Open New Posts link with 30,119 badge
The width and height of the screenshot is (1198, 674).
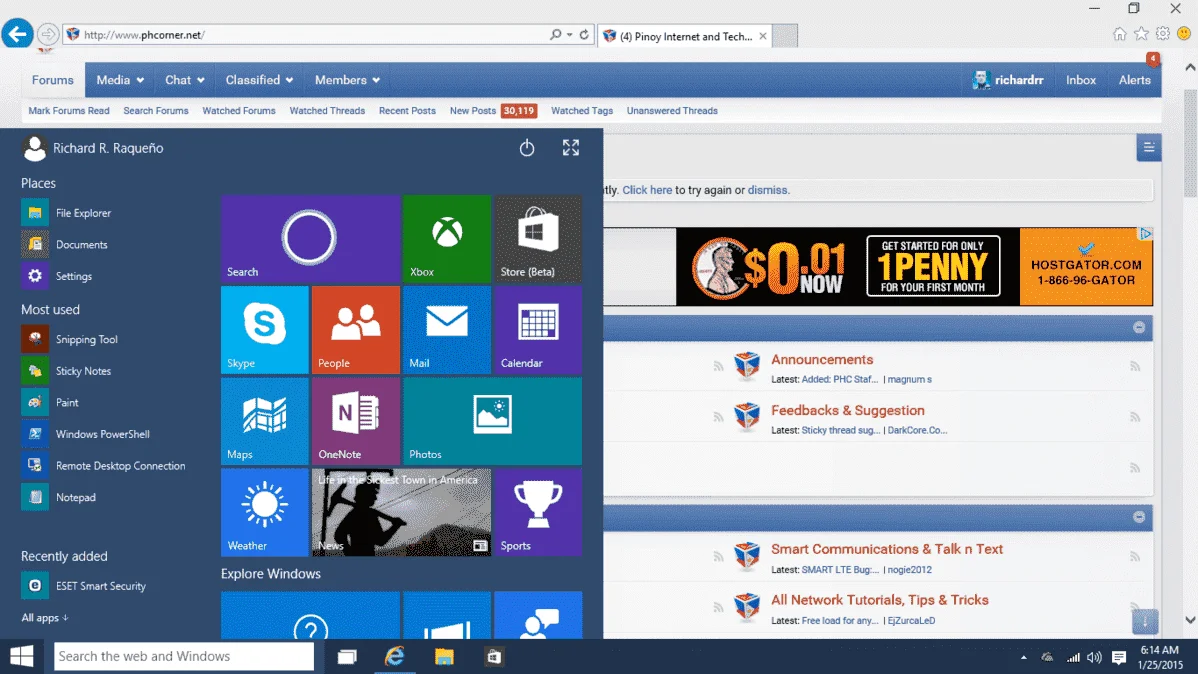[493, 111]
